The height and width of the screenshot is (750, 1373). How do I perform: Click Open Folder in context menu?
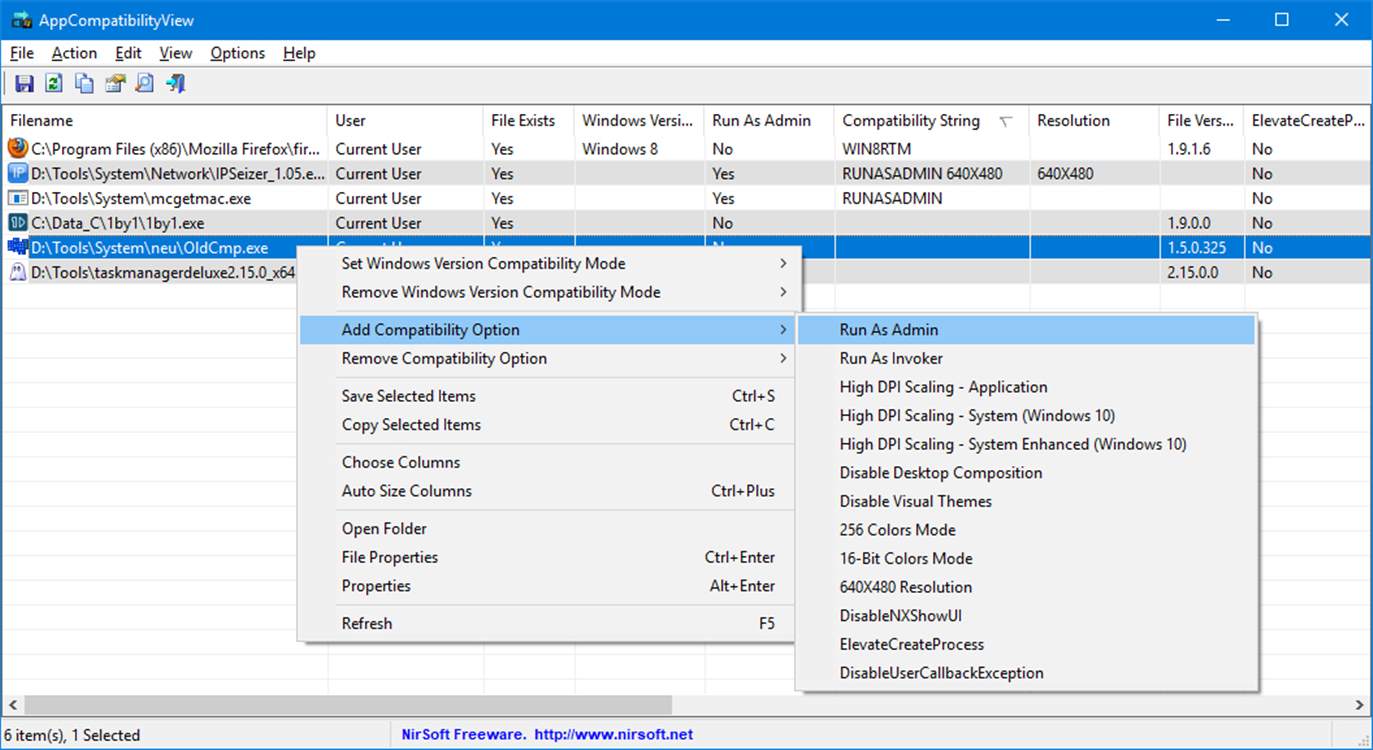[x=548, y=529]
